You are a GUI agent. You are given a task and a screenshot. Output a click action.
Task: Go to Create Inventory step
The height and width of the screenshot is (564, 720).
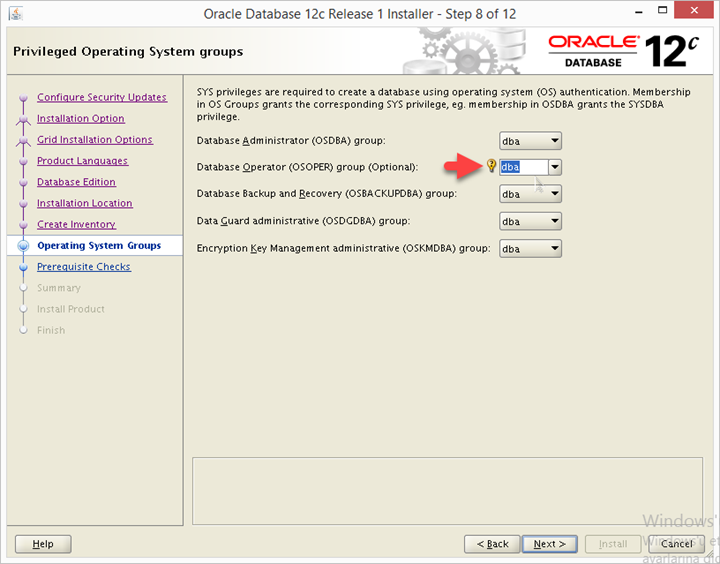tap(76, 224)
